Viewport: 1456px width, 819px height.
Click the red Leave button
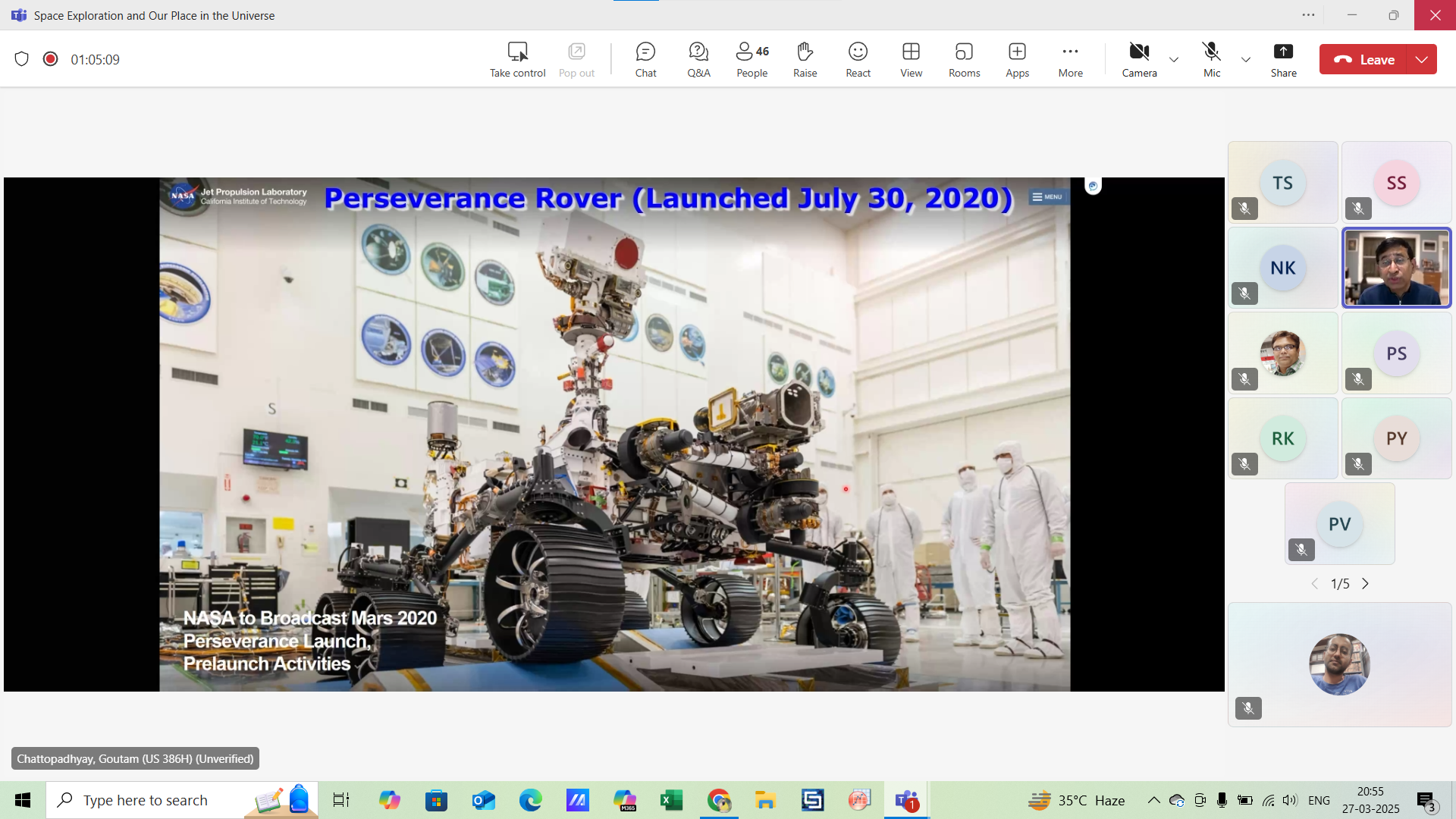point(1363,59)
